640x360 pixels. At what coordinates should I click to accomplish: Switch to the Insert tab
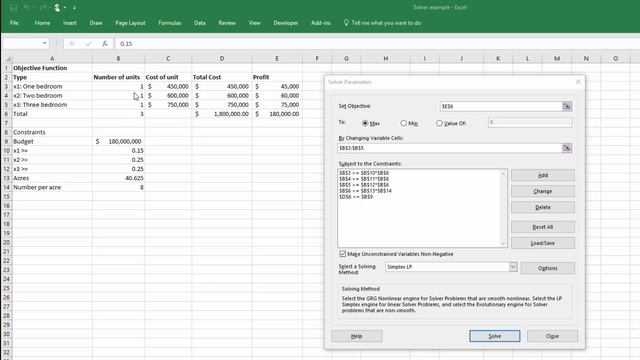click(70, 23)
